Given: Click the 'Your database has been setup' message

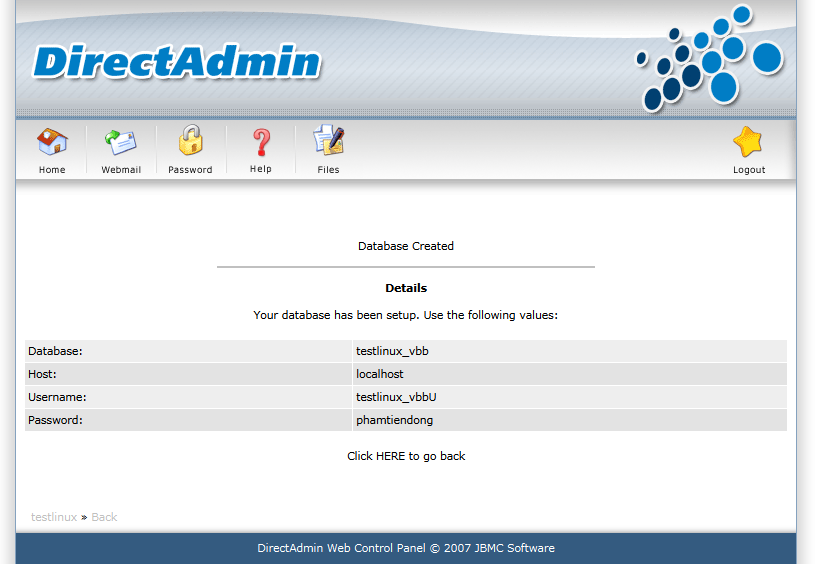Looking at the screenshot, I should 405,315.
